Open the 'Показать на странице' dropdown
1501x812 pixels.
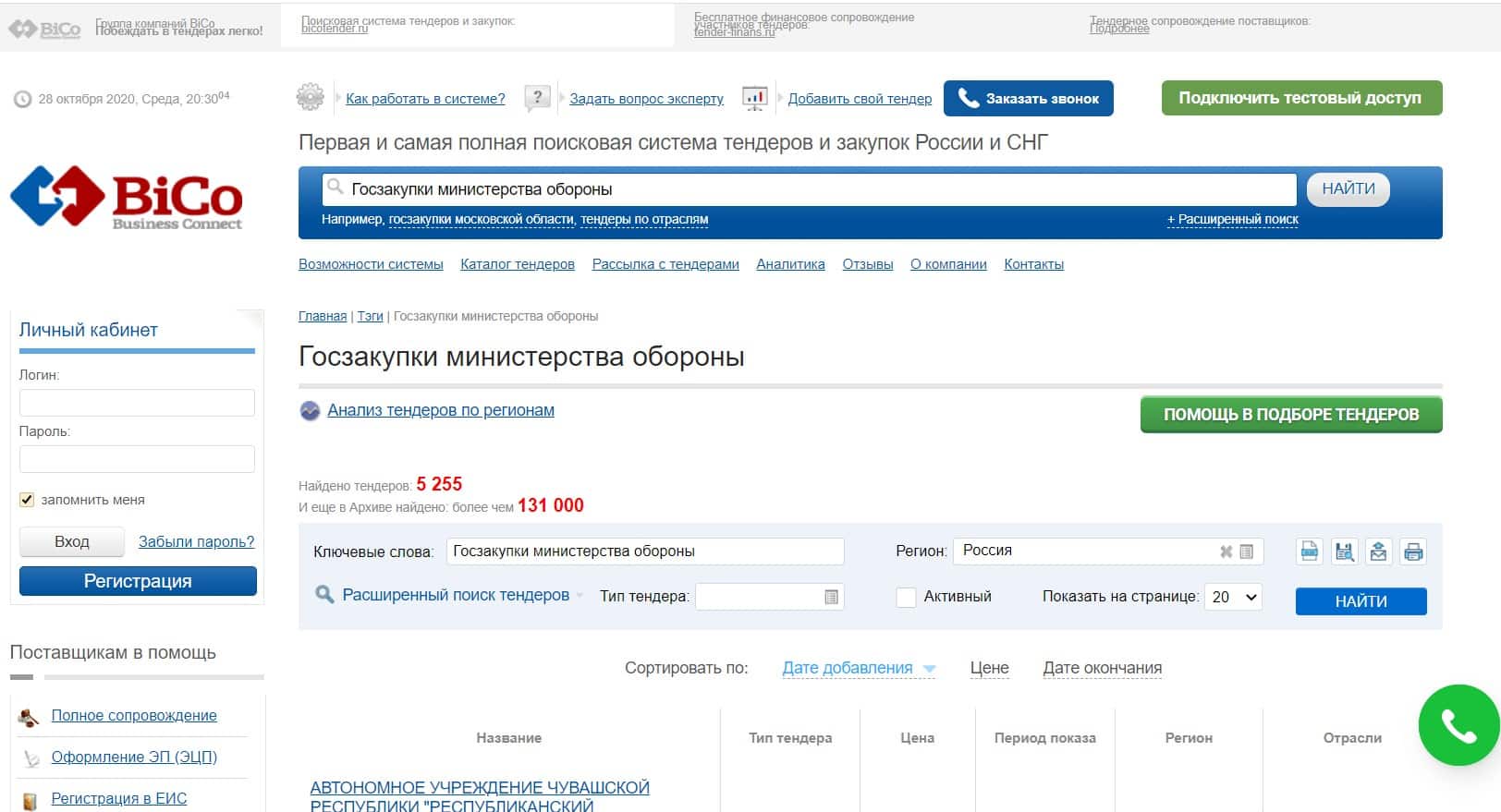click(1233, 597)
